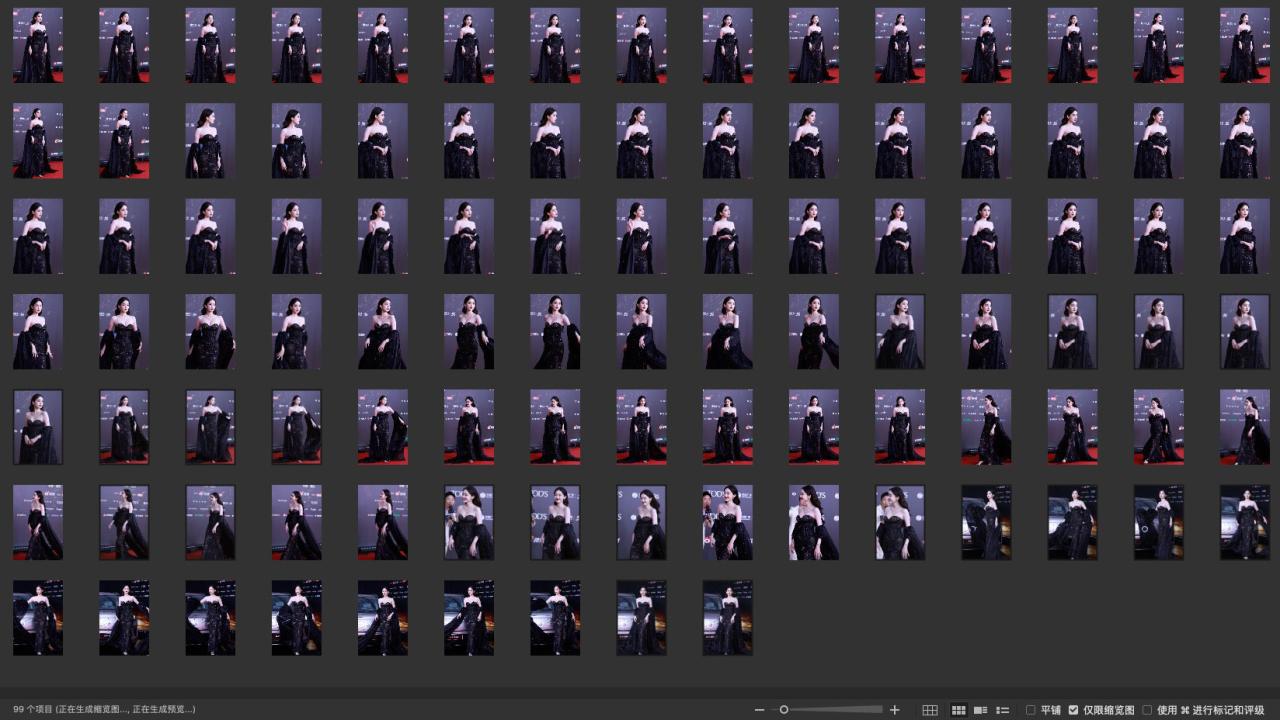Uncheck the 仅限缩览图 checkbox
1280x720 pixels.
coord(1073,710)
